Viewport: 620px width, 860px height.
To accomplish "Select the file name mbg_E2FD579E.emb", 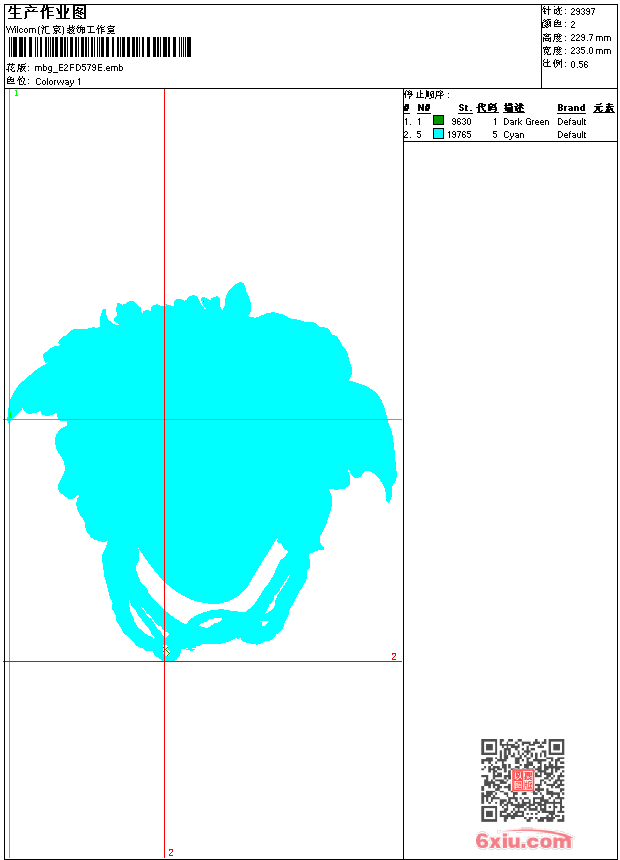I will coord(79,68).
